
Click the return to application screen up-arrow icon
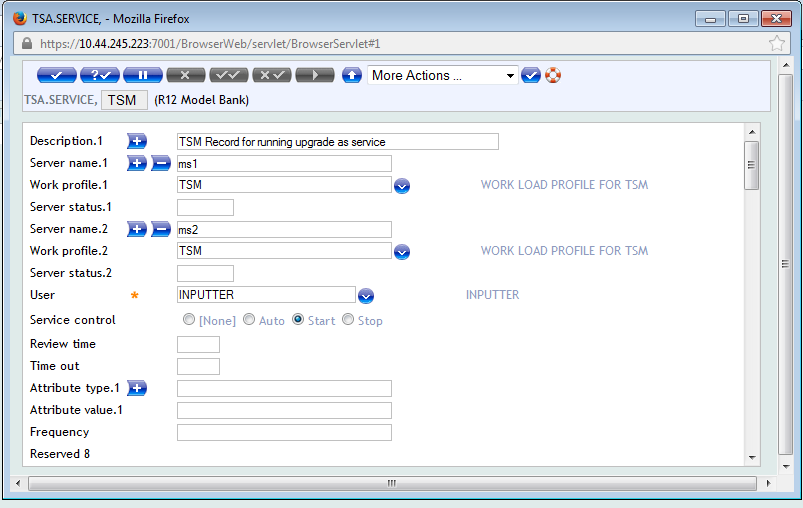[352, 75]
